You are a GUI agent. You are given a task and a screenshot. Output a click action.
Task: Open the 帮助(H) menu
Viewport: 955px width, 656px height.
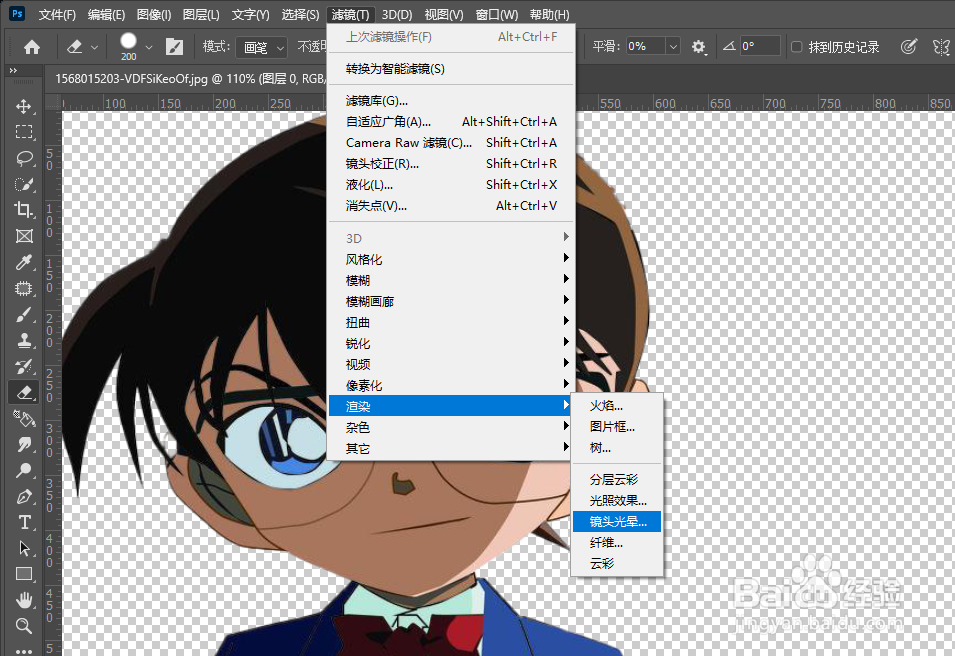[549, 15]
